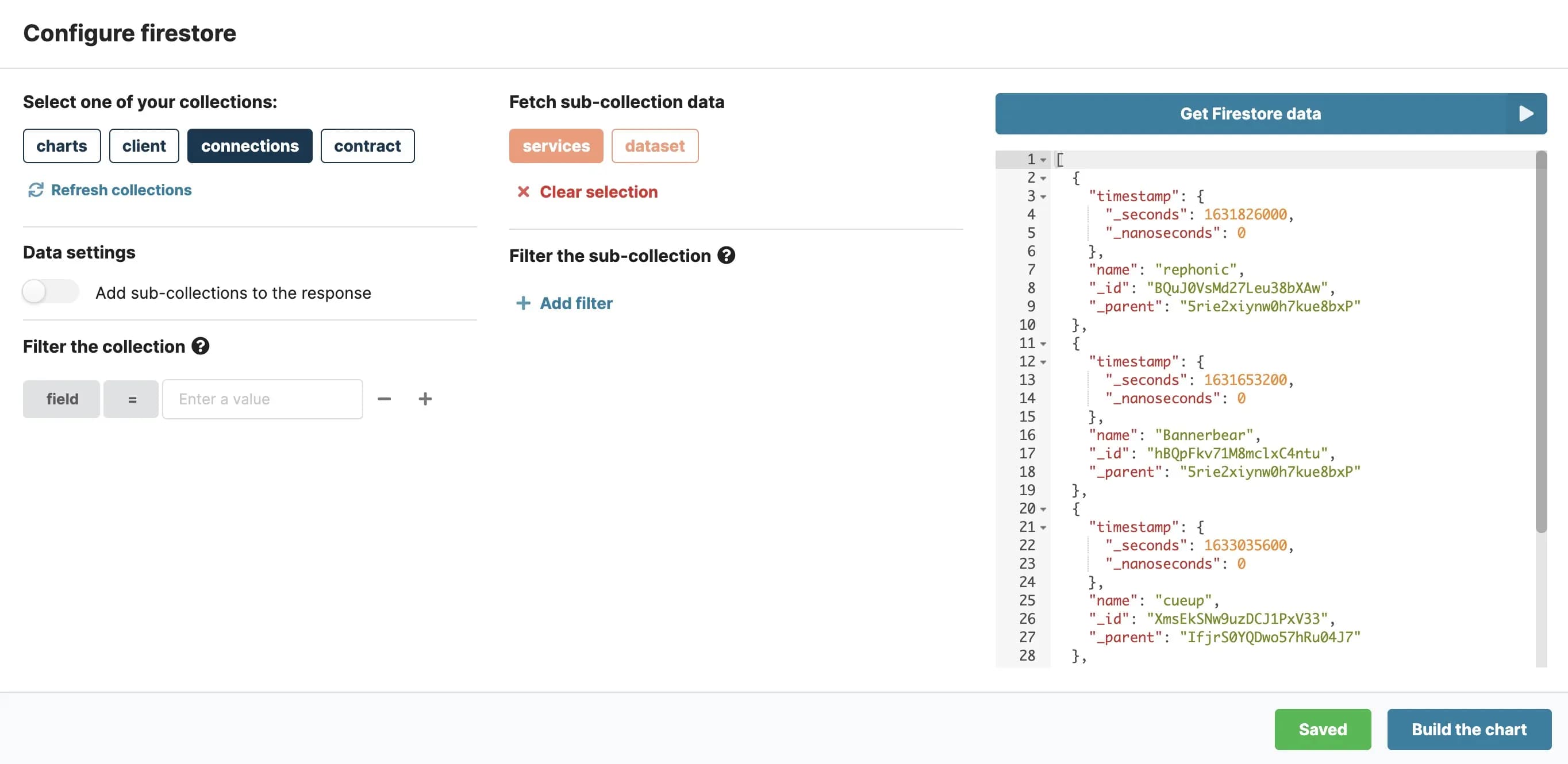Click the Clear selection X icon
Viewport: 1568px width, 764px height.
522,192
